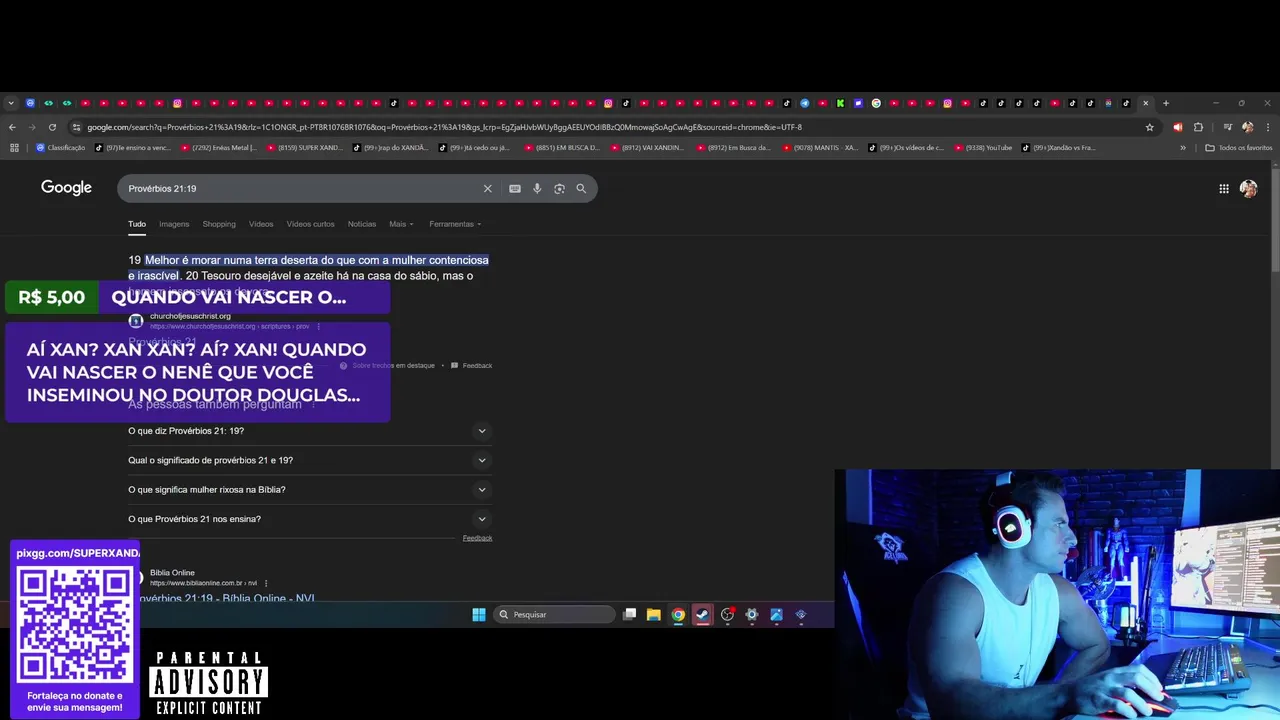This screenshot has height=720, width=1280.
Task: Close the active browser tab
Action: coord(1146,103)
